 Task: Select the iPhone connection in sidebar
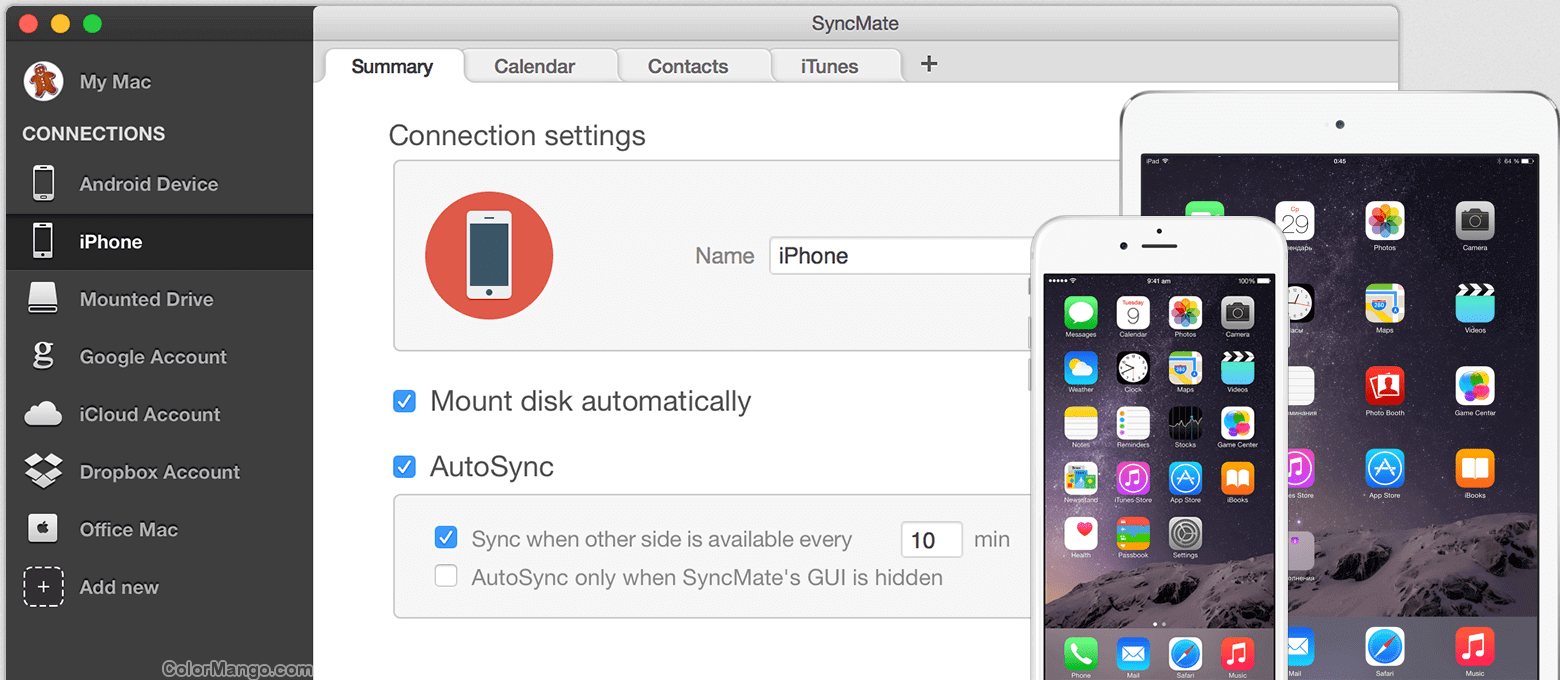[x=110, y=241]
